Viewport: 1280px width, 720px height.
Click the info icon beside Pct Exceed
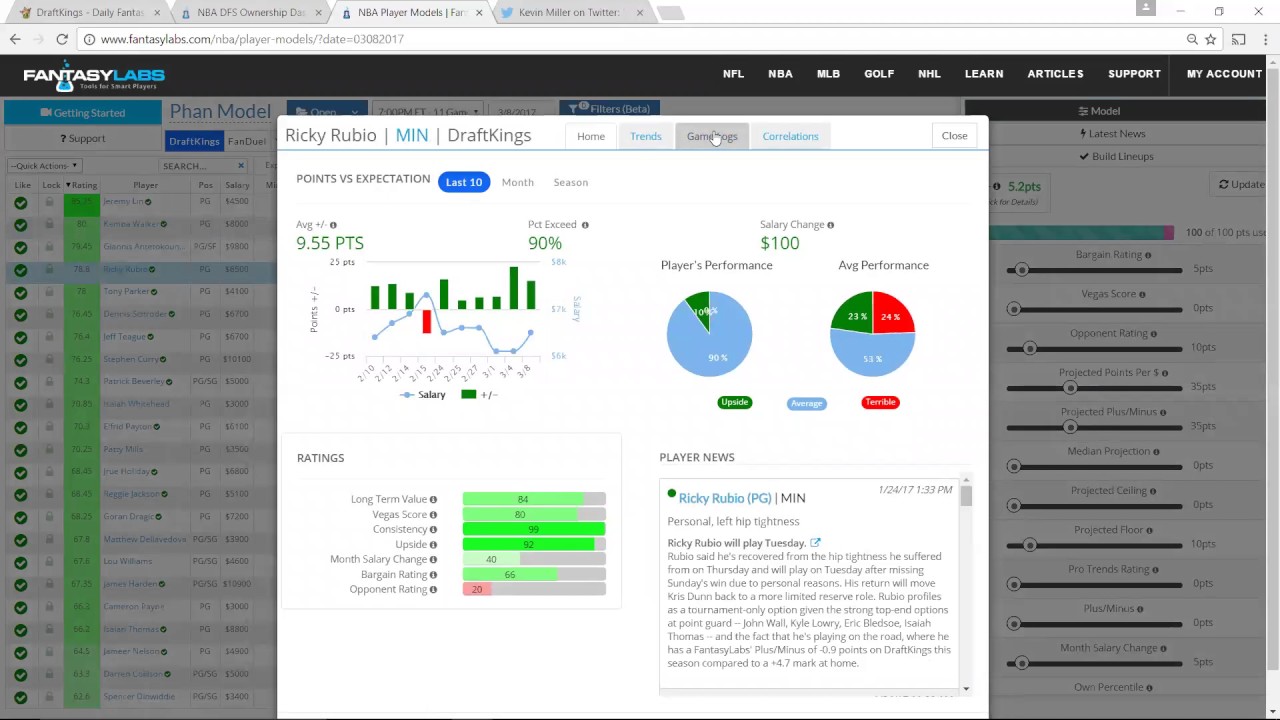pyautogui.click(x=585, y=225)
